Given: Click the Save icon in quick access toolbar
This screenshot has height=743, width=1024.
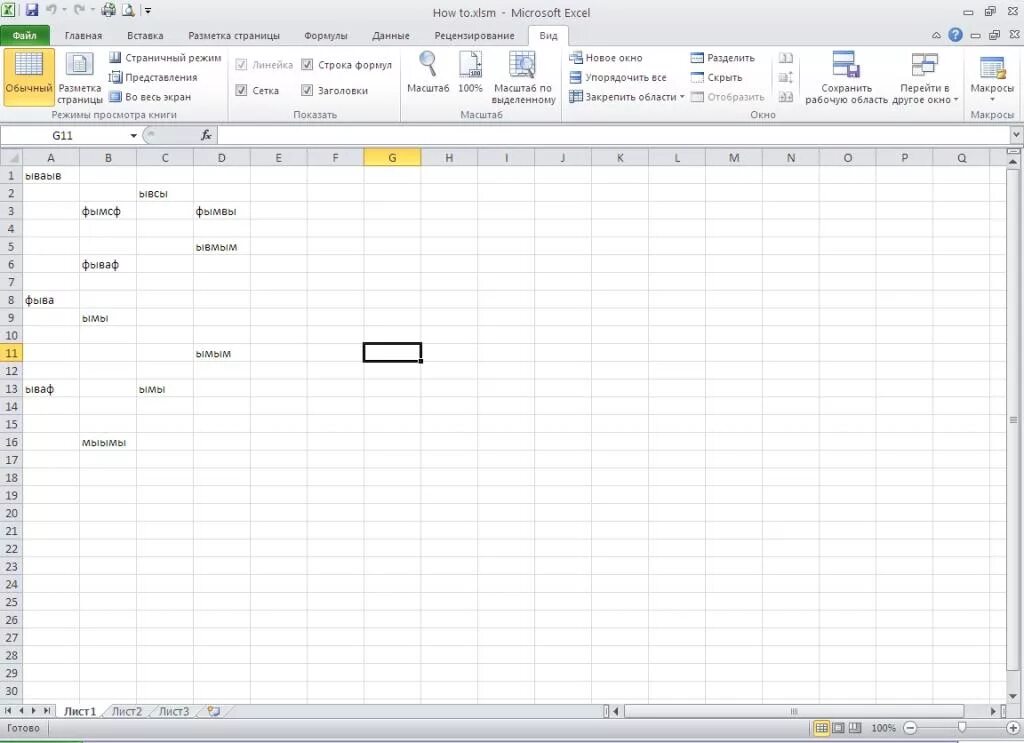Looking at the screenshot, I should pyautogui.click(x=31, y=10).
